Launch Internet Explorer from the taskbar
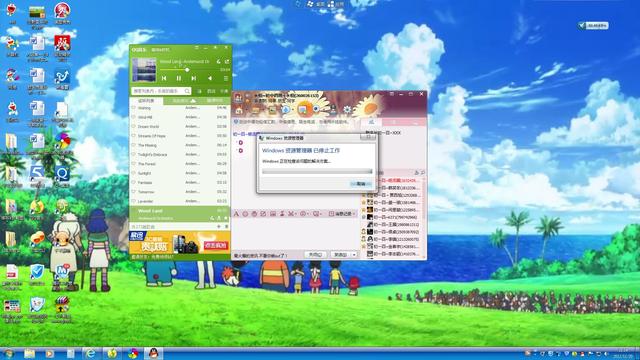 point(90,353)
